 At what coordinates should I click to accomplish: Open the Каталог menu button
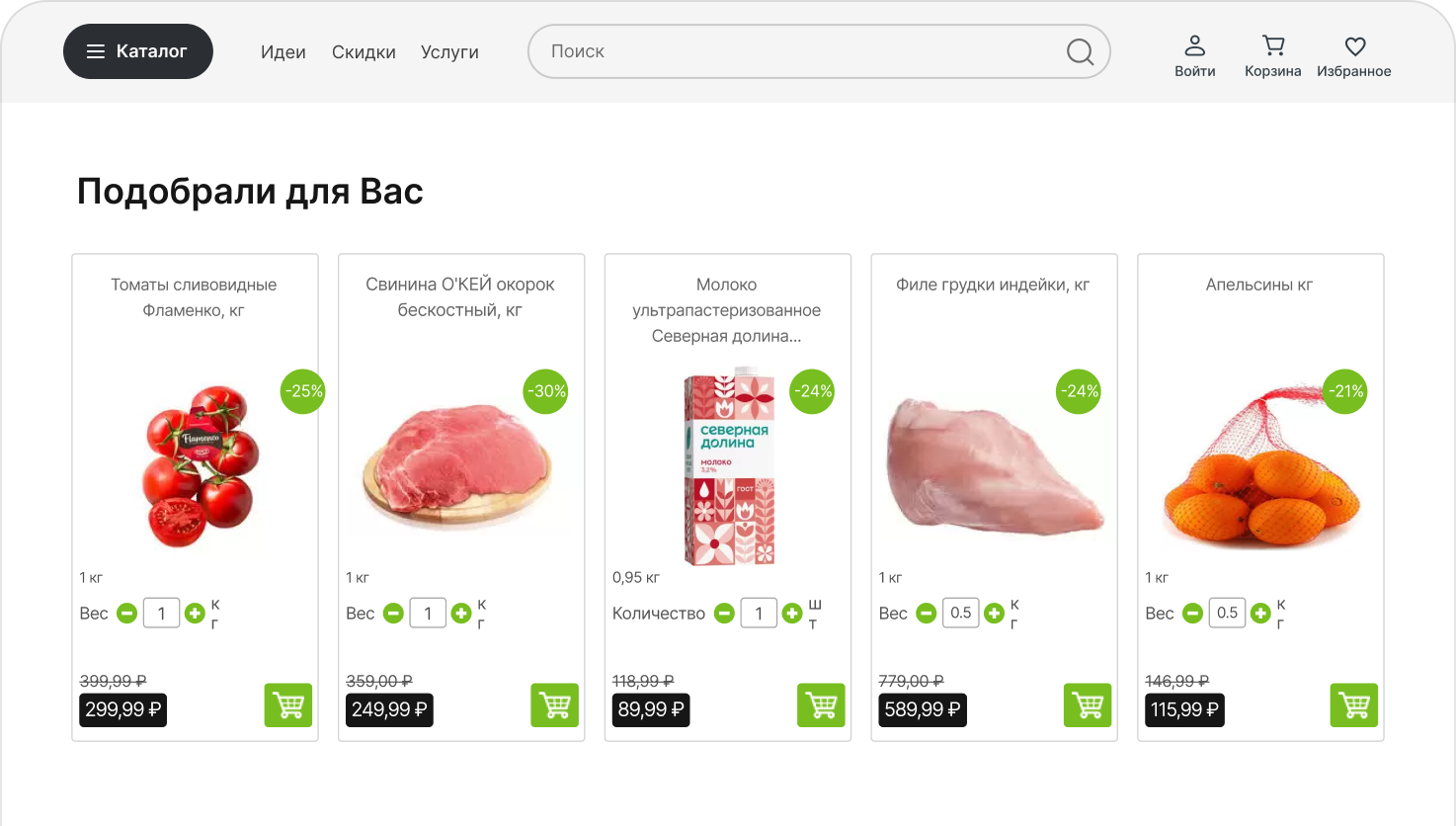pos(138,51)
